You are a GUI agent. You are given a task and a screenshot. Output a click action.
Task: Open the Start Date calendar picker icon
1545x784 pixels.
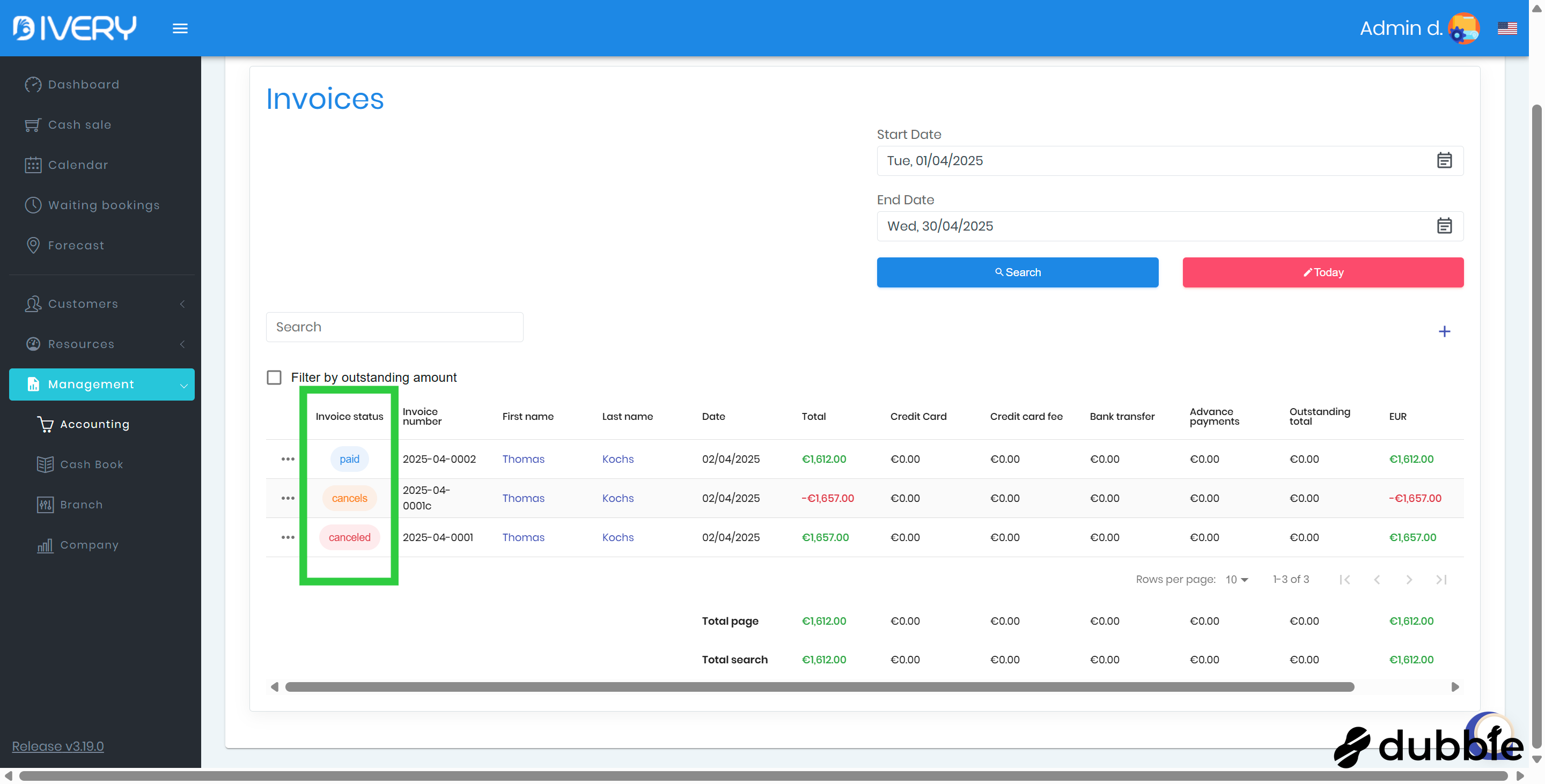1444,161
